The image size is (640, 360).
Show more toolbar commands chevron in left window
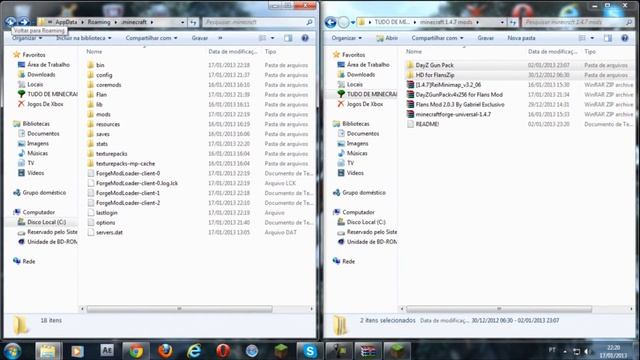click(220, 38)
